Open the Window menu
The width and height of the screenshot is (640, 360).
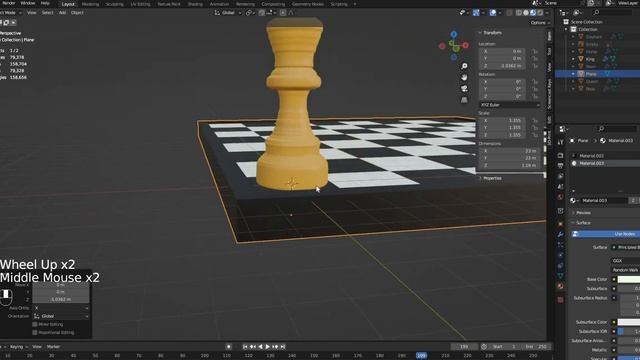tap(28, 3)
